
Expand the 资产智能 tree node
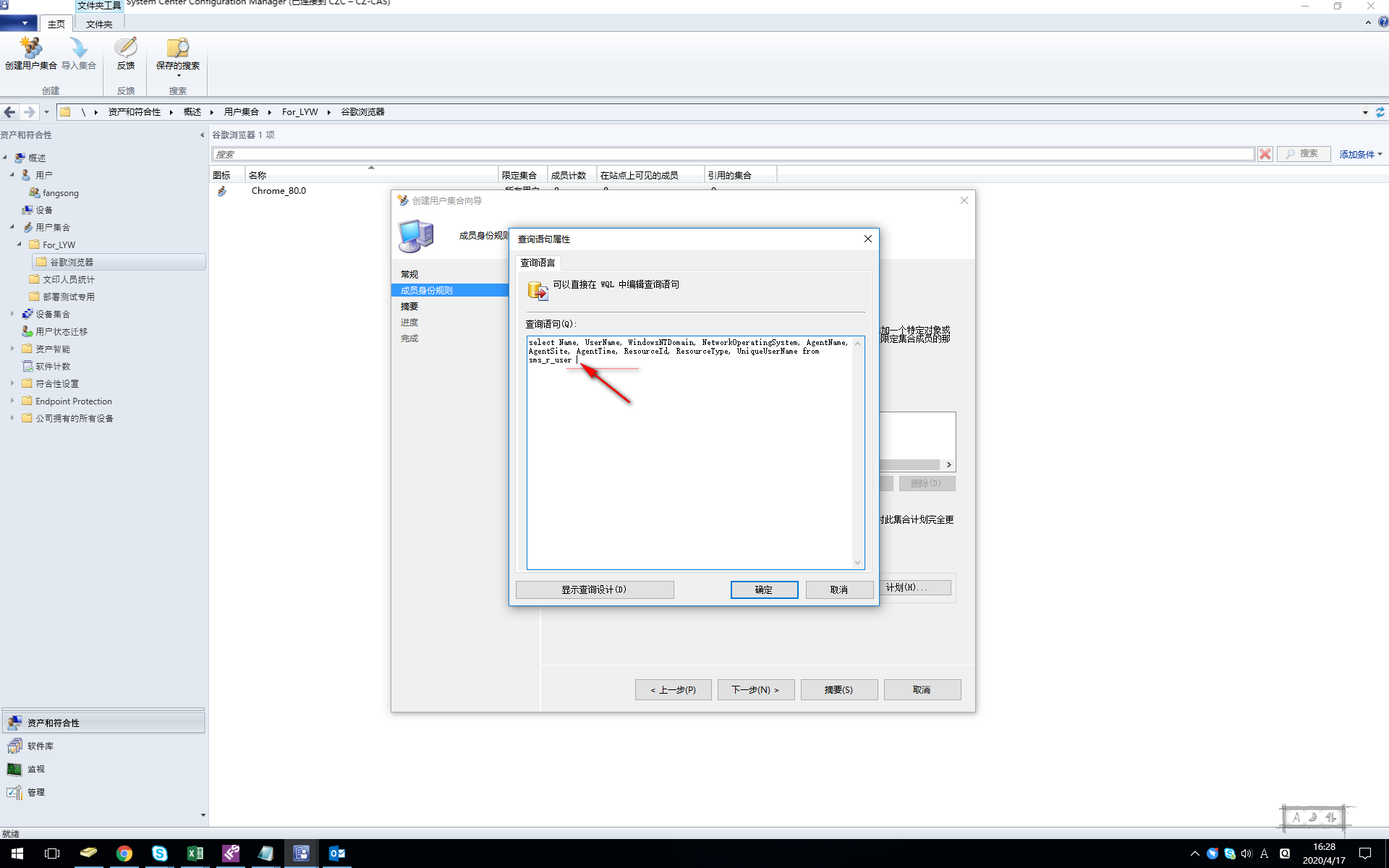click(x=12, y=349)
